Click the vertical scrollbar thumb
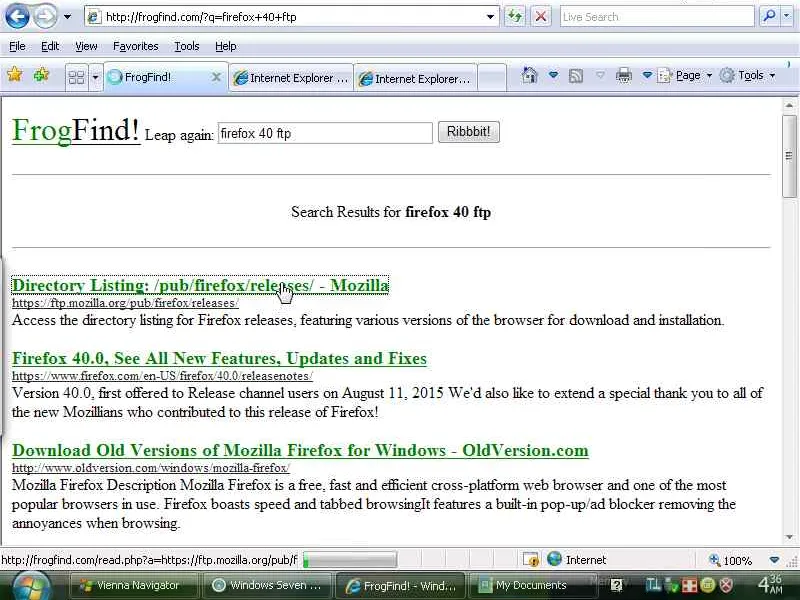The width and height of the screenshot is (800, 600). tap(789, 156)
